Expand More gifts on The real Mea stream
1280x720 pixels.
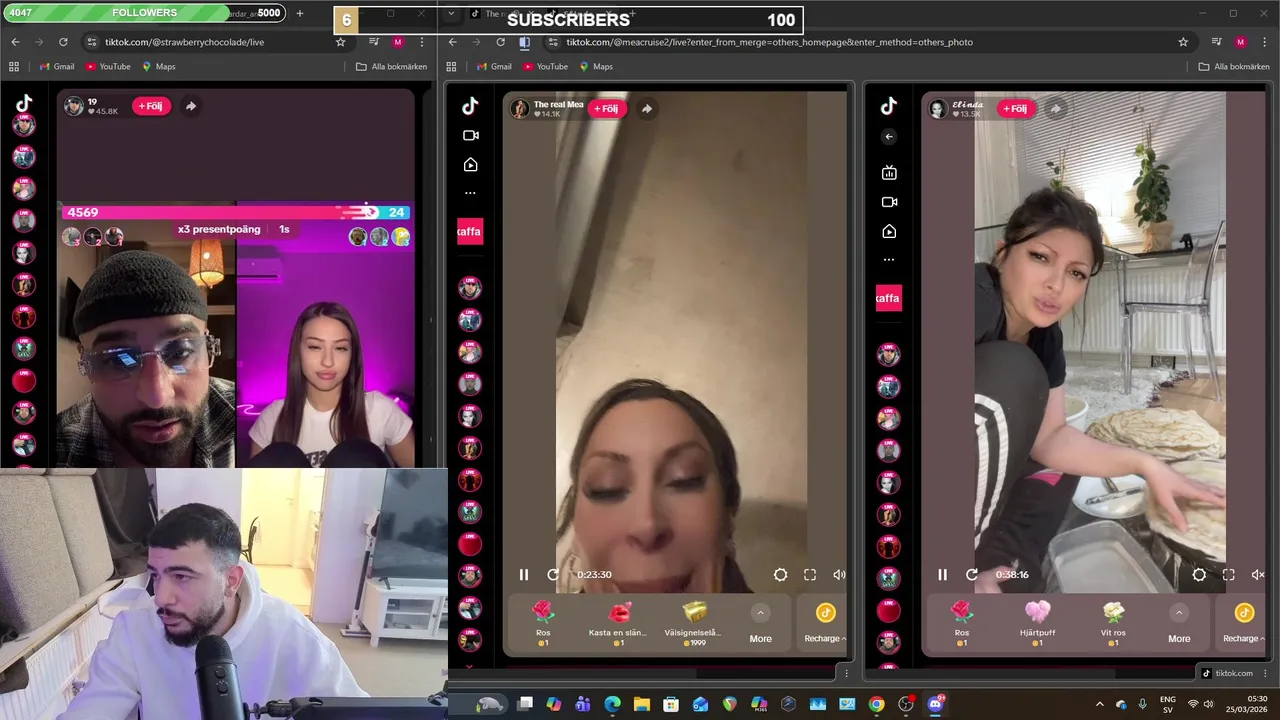[760, 625]
